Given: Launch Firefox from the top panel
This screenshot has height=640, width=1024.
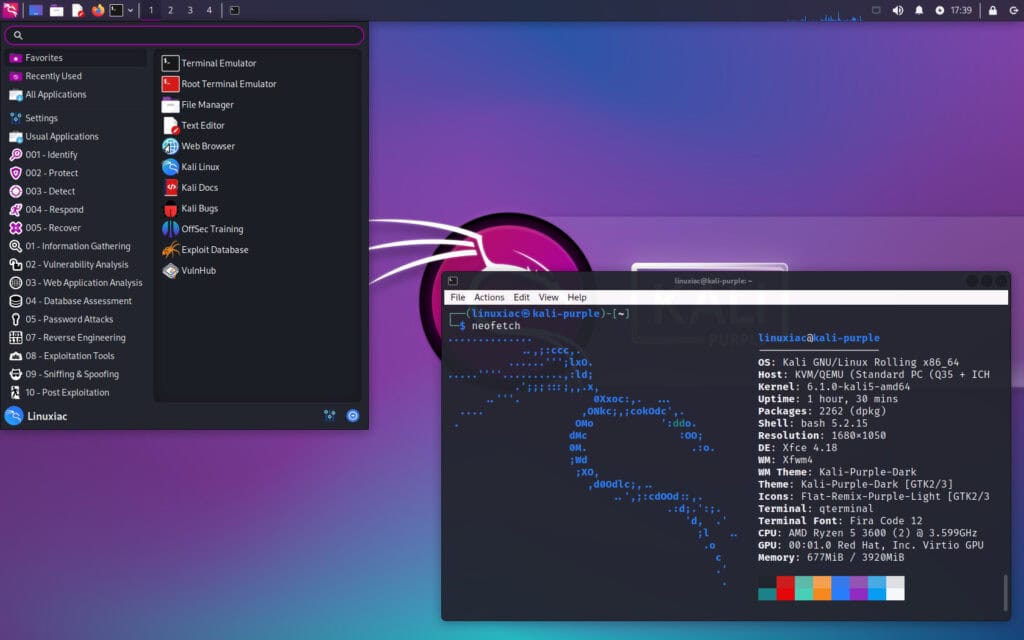Looking at the screenshot, I should [98, 10].
